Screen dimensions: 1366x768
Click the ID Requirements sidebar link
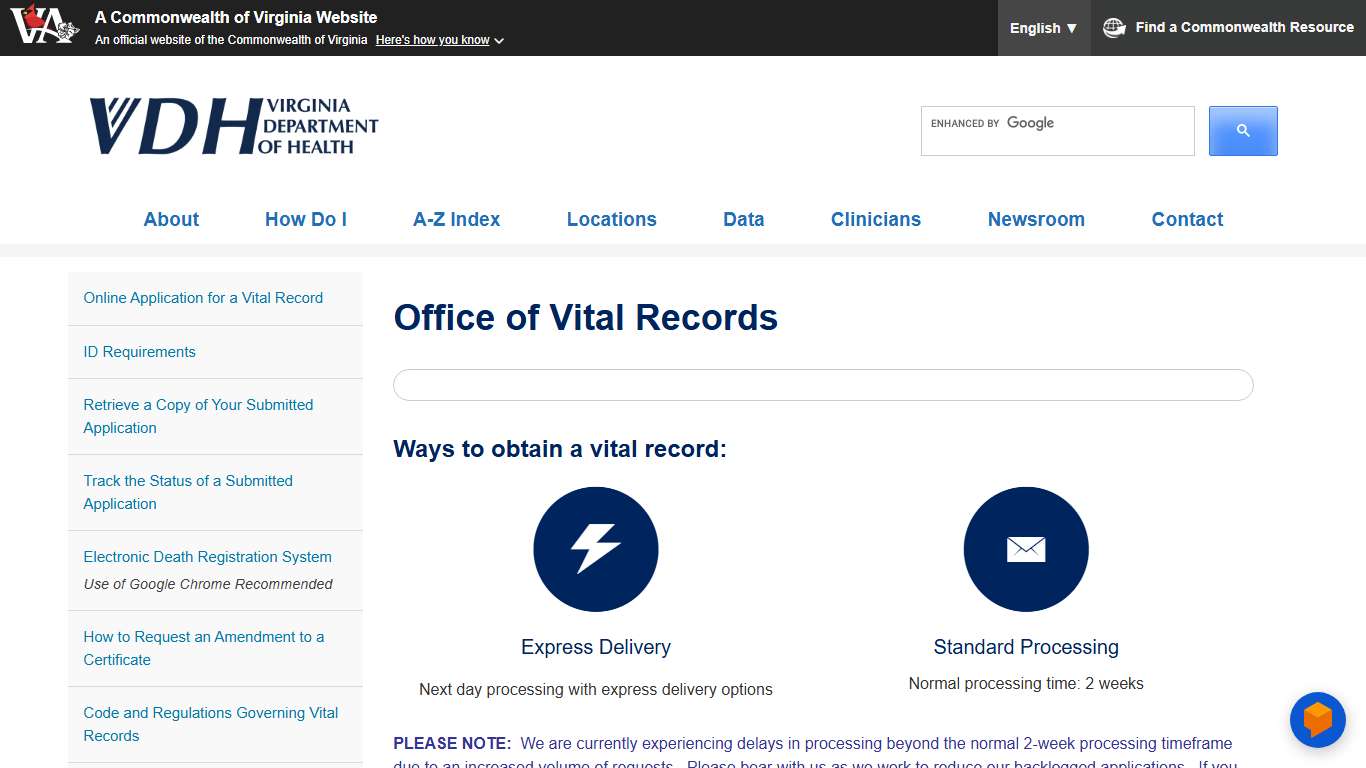pos(139,351)
